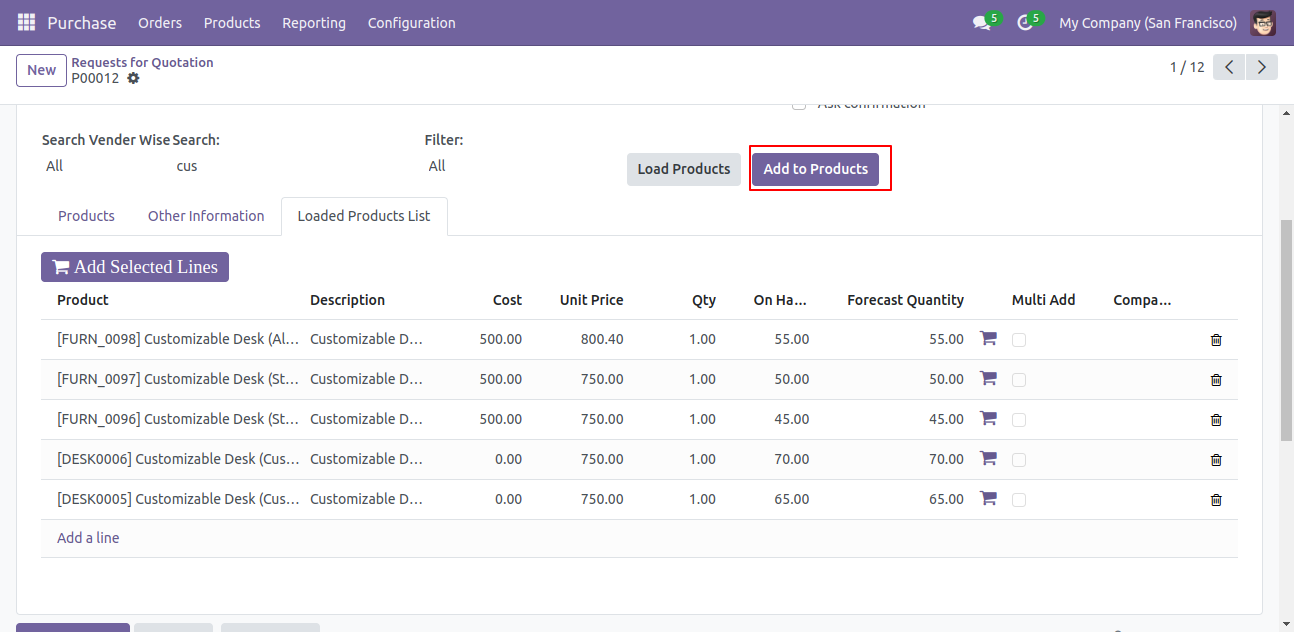Delete the DESK0006 line with trash icon
The height and width of the screenshot is (632, 1294).
pyautogui.click(x=1216, y=460)
